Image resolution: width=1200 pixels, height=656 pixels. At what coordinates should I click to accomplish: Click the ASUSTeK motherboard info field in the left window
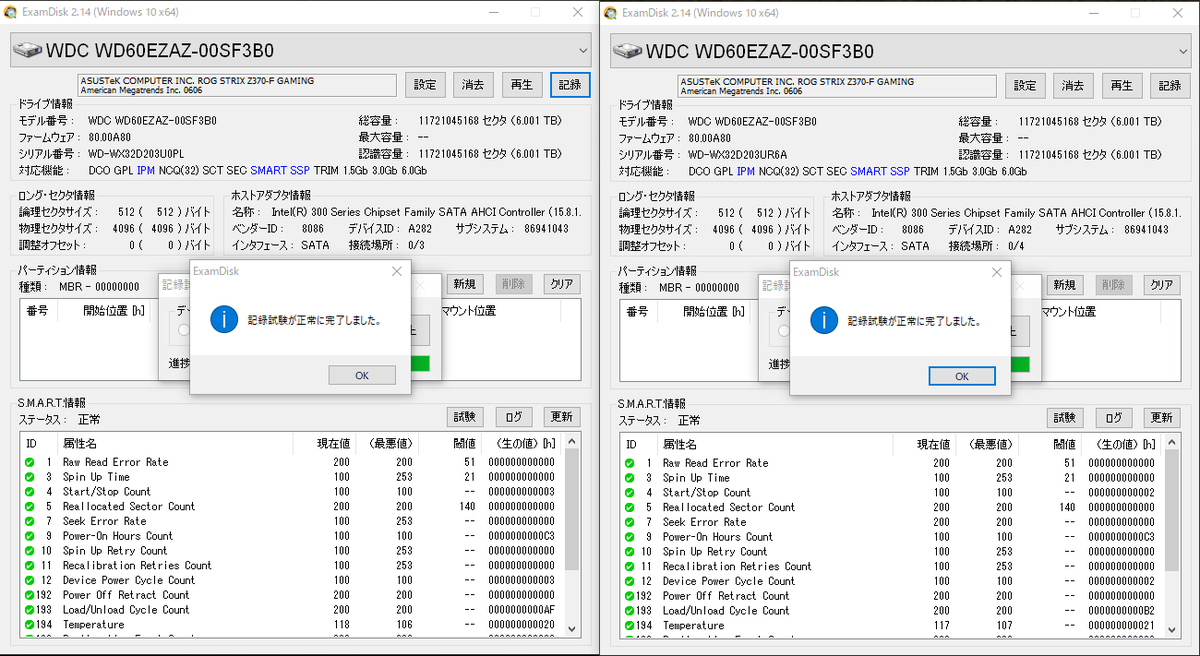[x=239, y=86]
